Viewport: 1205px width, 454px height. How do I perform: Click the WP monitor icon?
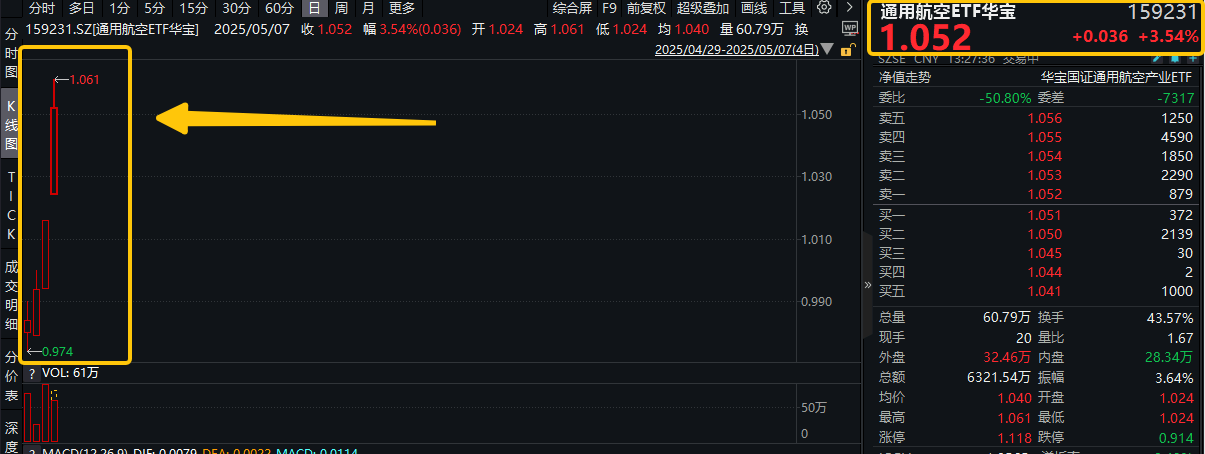pyautogui.click(x=850, y=29)
